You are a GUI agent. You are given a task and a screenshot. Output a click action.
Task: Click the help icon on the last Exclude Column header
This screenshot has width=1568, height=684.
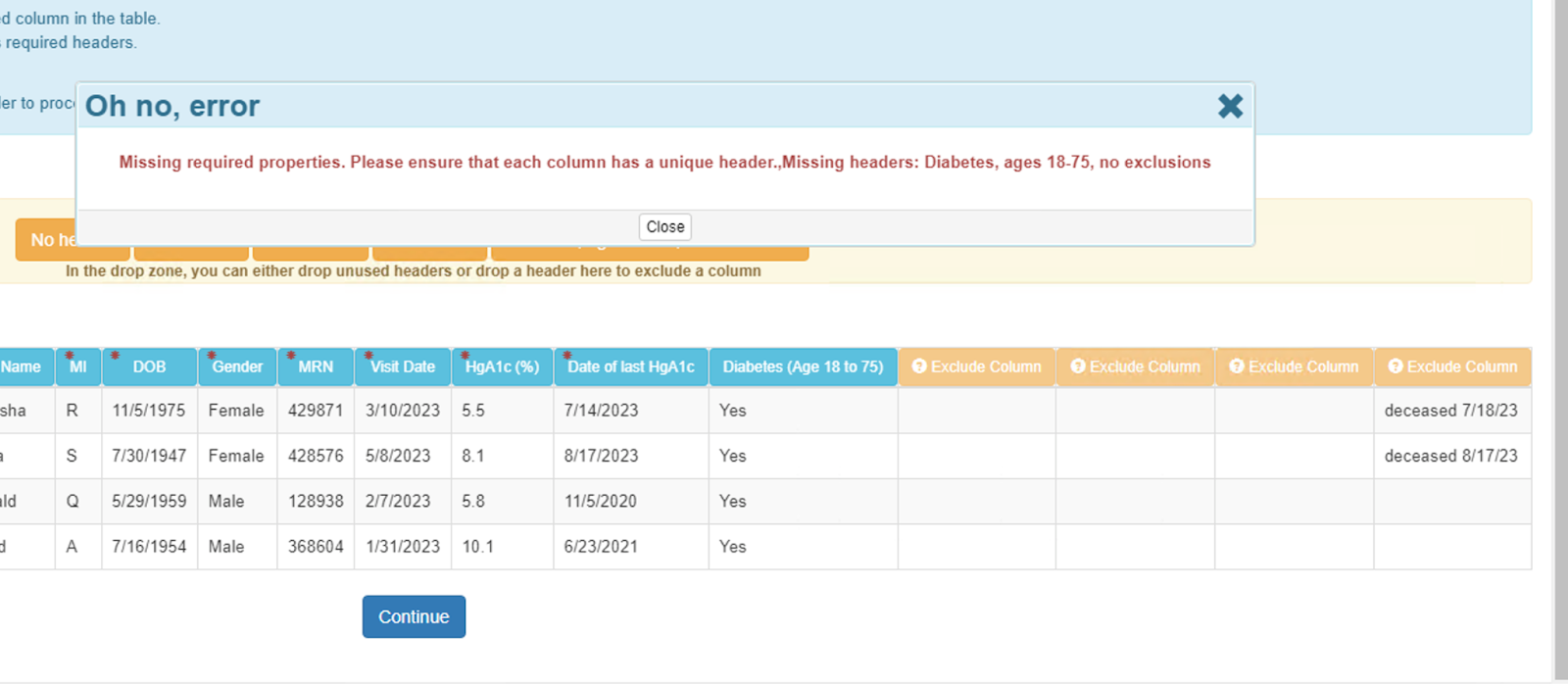pos(1396,366)
